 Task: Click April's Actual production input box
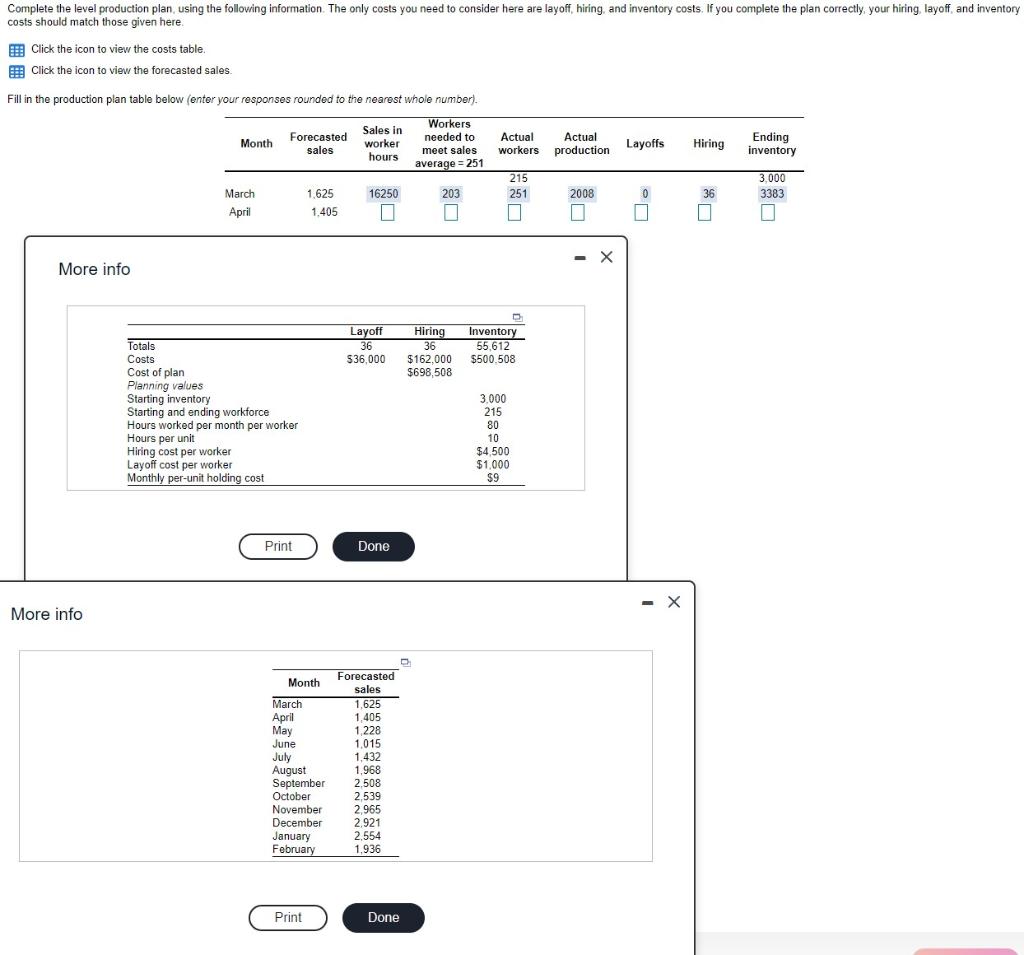tap(578, 211)
